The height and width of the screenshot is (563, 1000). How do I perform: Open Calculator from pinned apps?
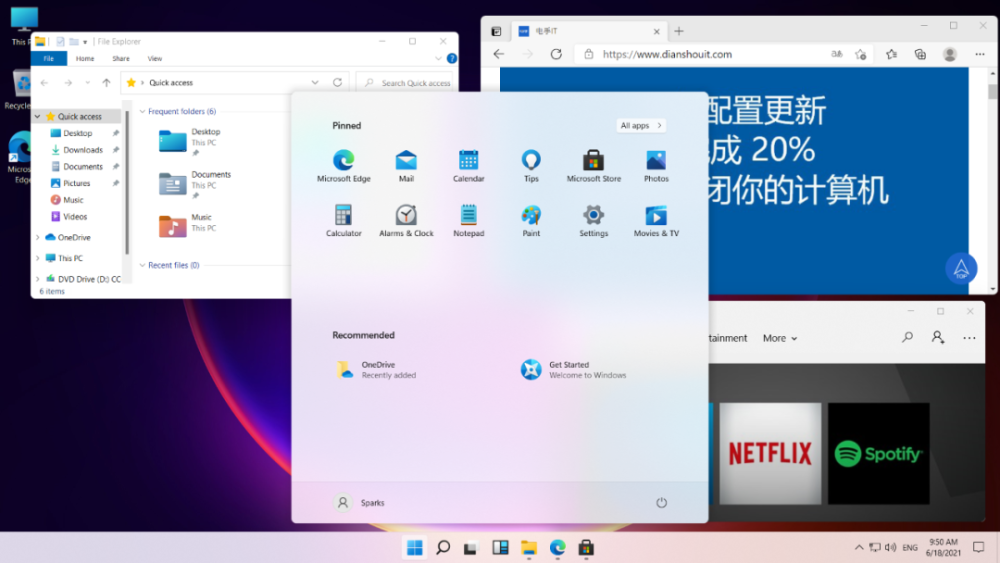[x=343, y=221]
